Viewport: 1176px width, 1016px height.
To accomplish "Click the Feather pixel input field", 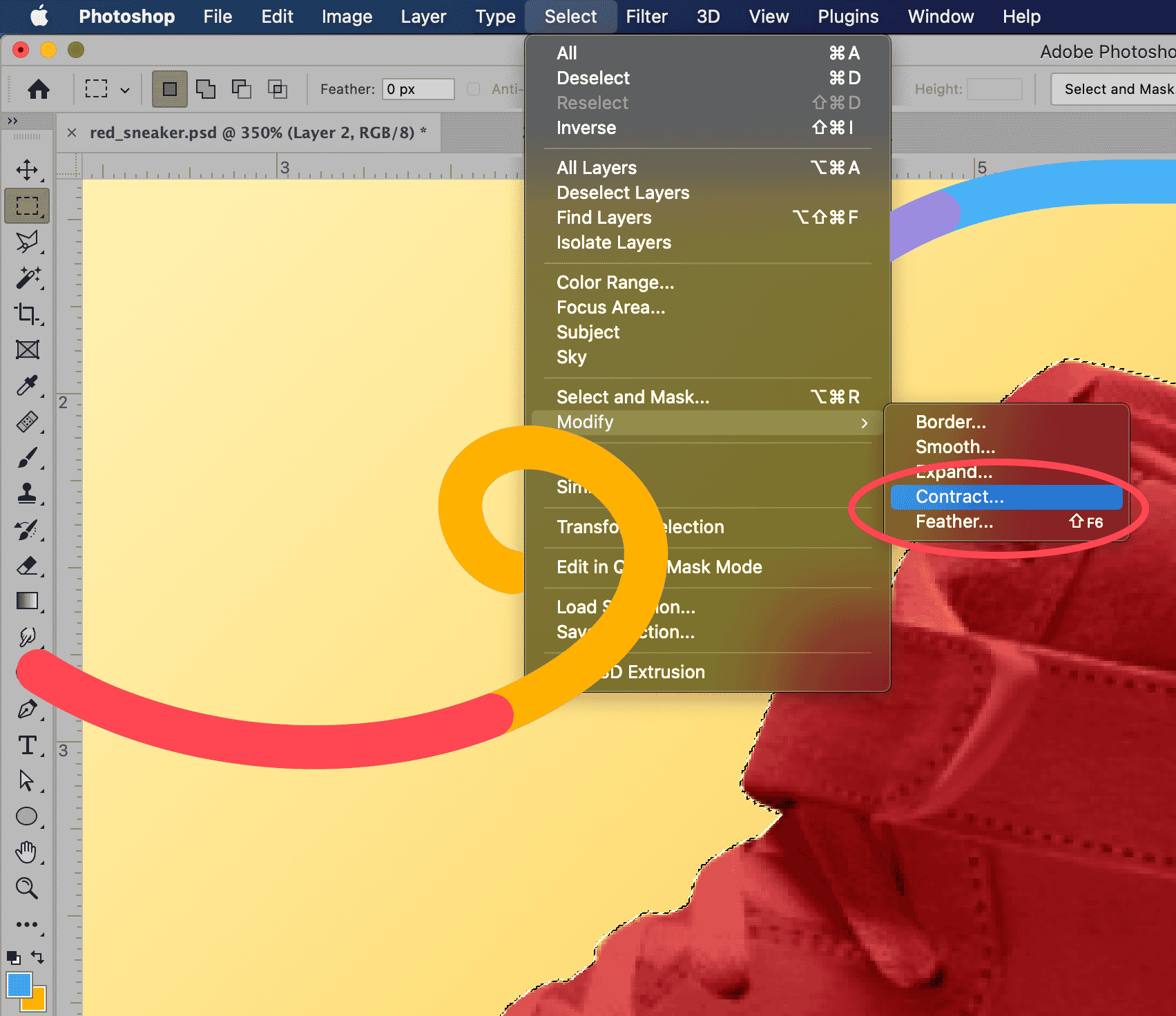I will 418,89.
